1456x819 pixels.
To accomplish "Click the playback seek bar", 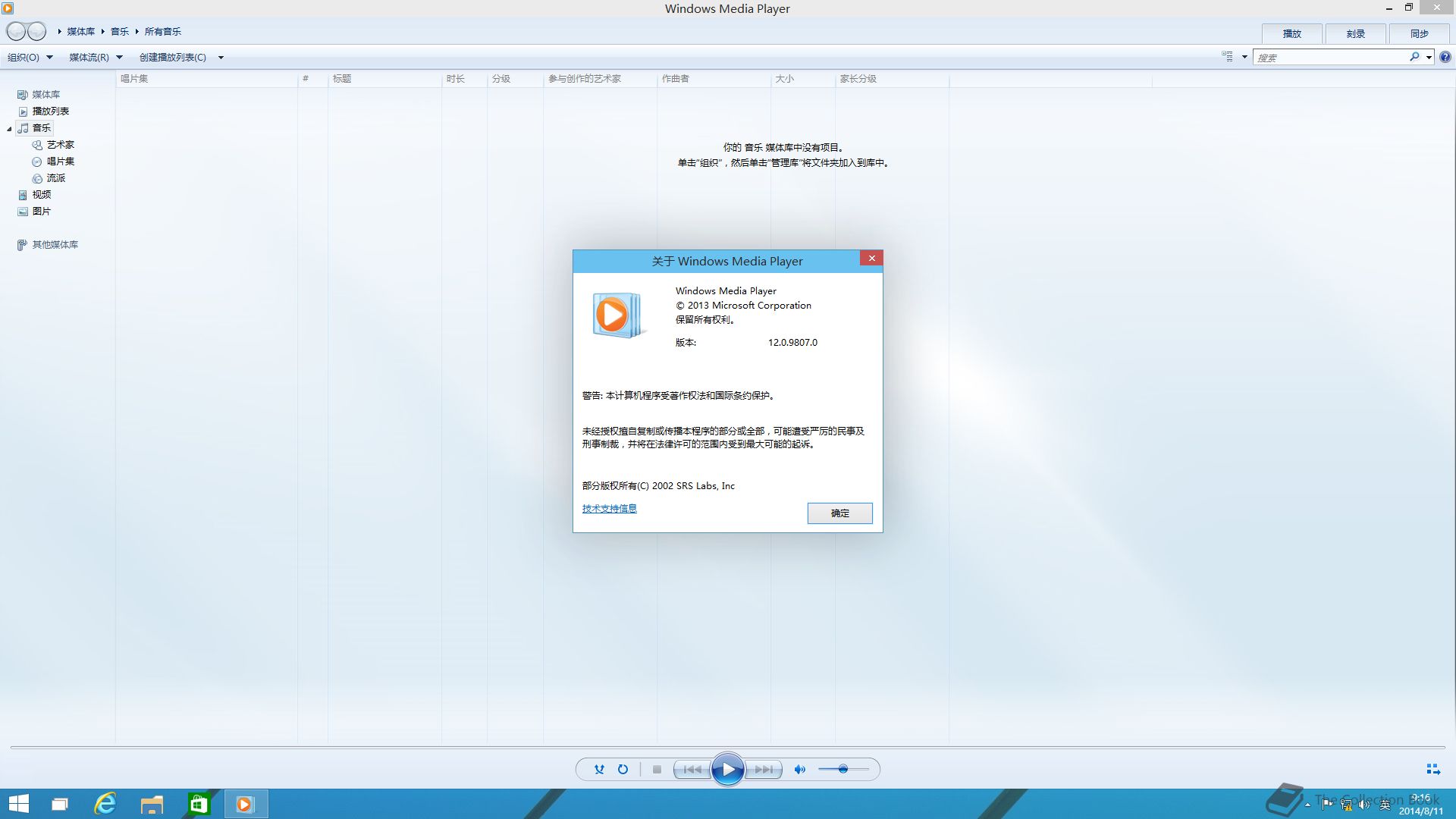I will pyautogui.click(x=728, y=748).
